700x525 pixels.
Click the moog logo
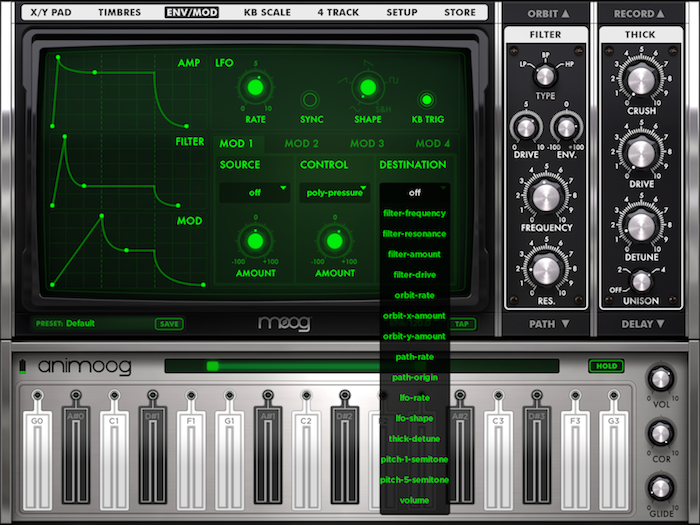[x=284, y=323]
